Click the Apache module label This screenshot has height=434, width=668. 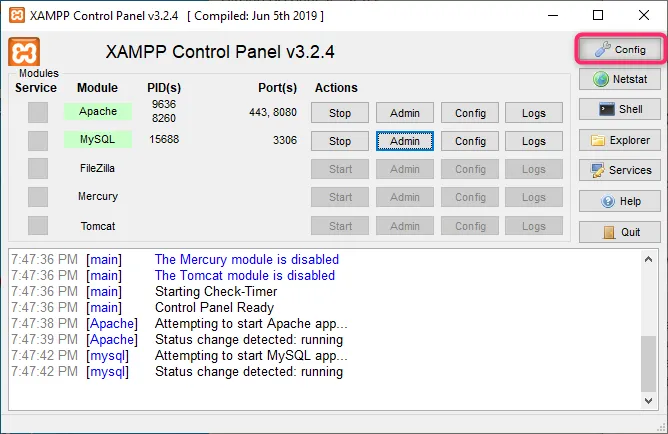click(x=98, y=111)
